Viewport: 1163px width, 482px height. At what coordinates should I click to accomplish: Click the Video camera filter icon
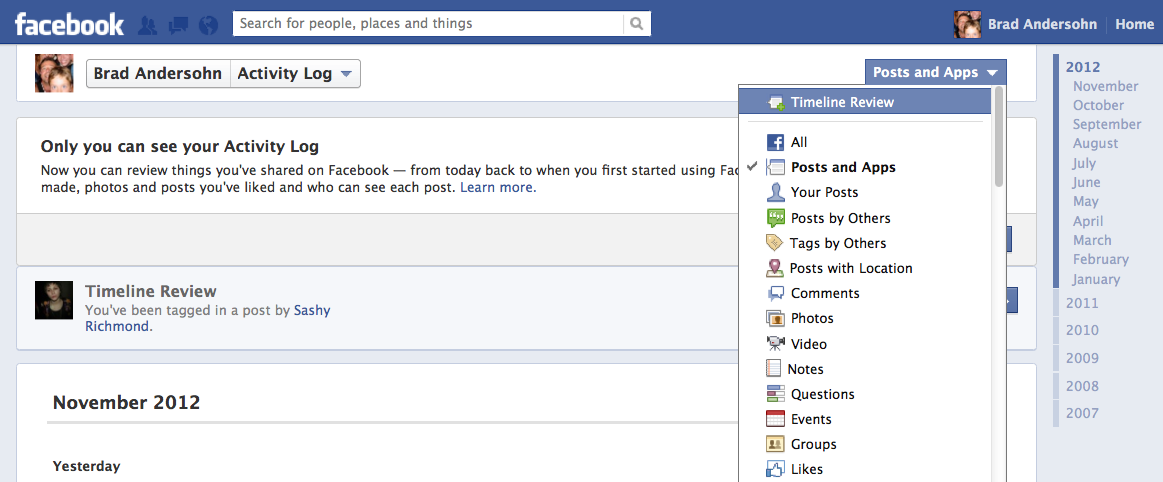775,343
